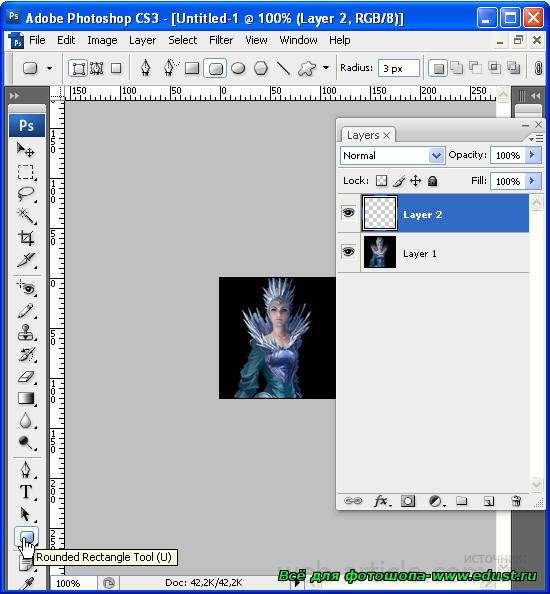Choose Rounded Rectangle in options bar
Image resolution: width=550 pixels, height=594 pixels.
[x=215, y=69]
